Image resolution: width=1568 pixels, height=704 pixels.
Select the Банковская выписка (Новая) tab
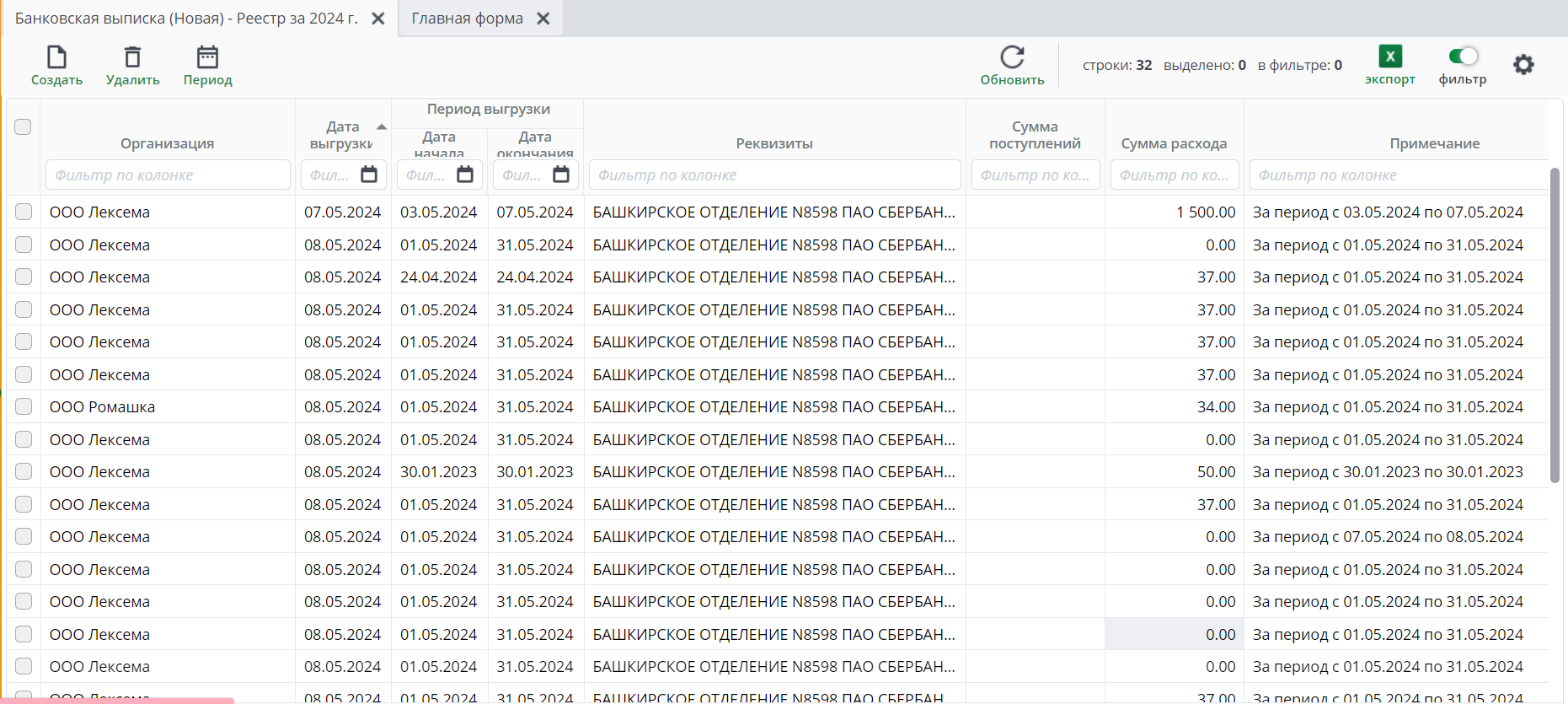point(186,19)
